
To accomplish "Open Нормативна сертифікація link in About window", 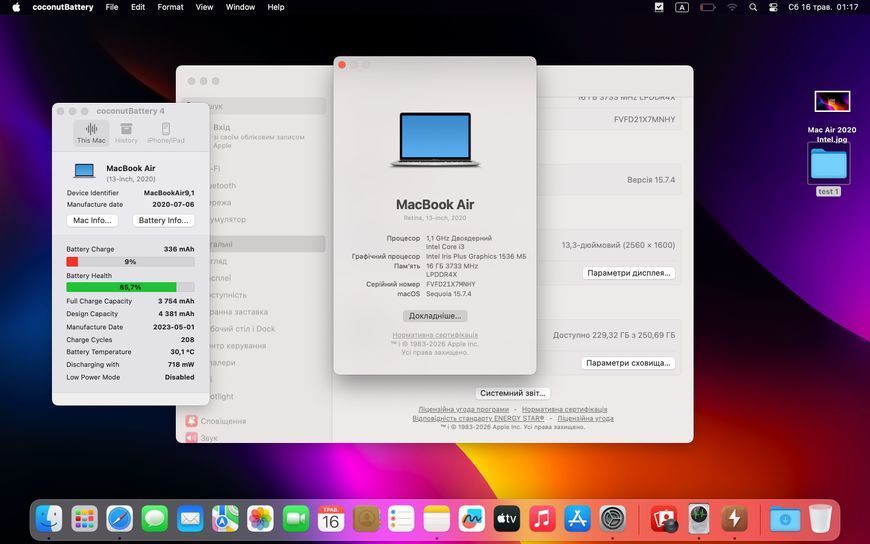I will [435, 335].
